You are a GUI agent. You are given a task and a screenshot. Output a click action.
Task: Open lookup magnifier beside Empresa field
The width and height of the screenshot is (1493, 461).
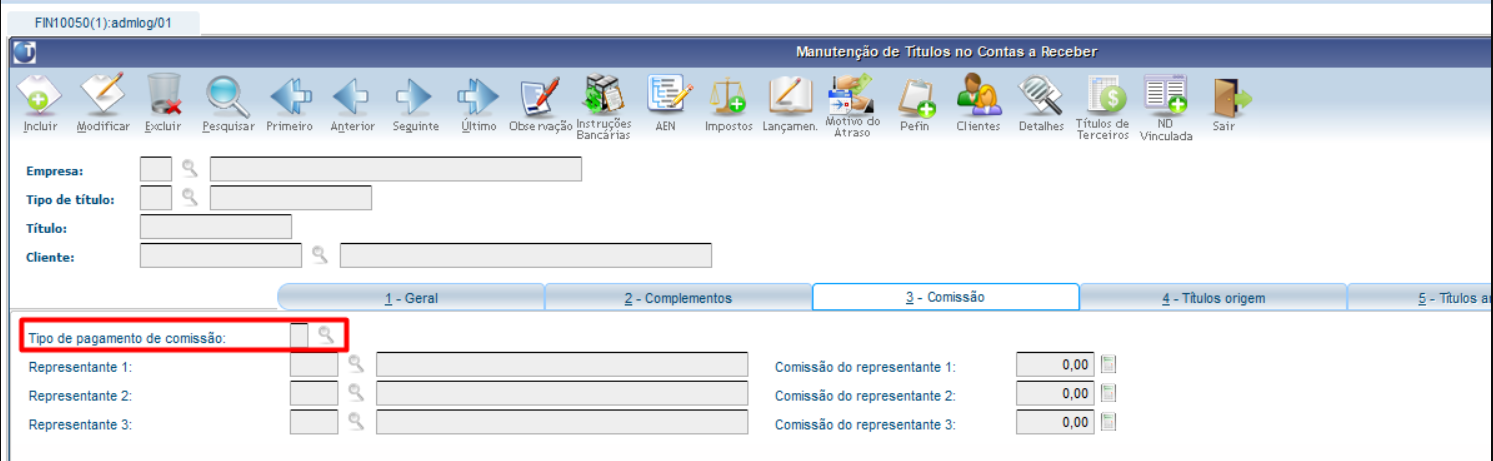(190, 168)
